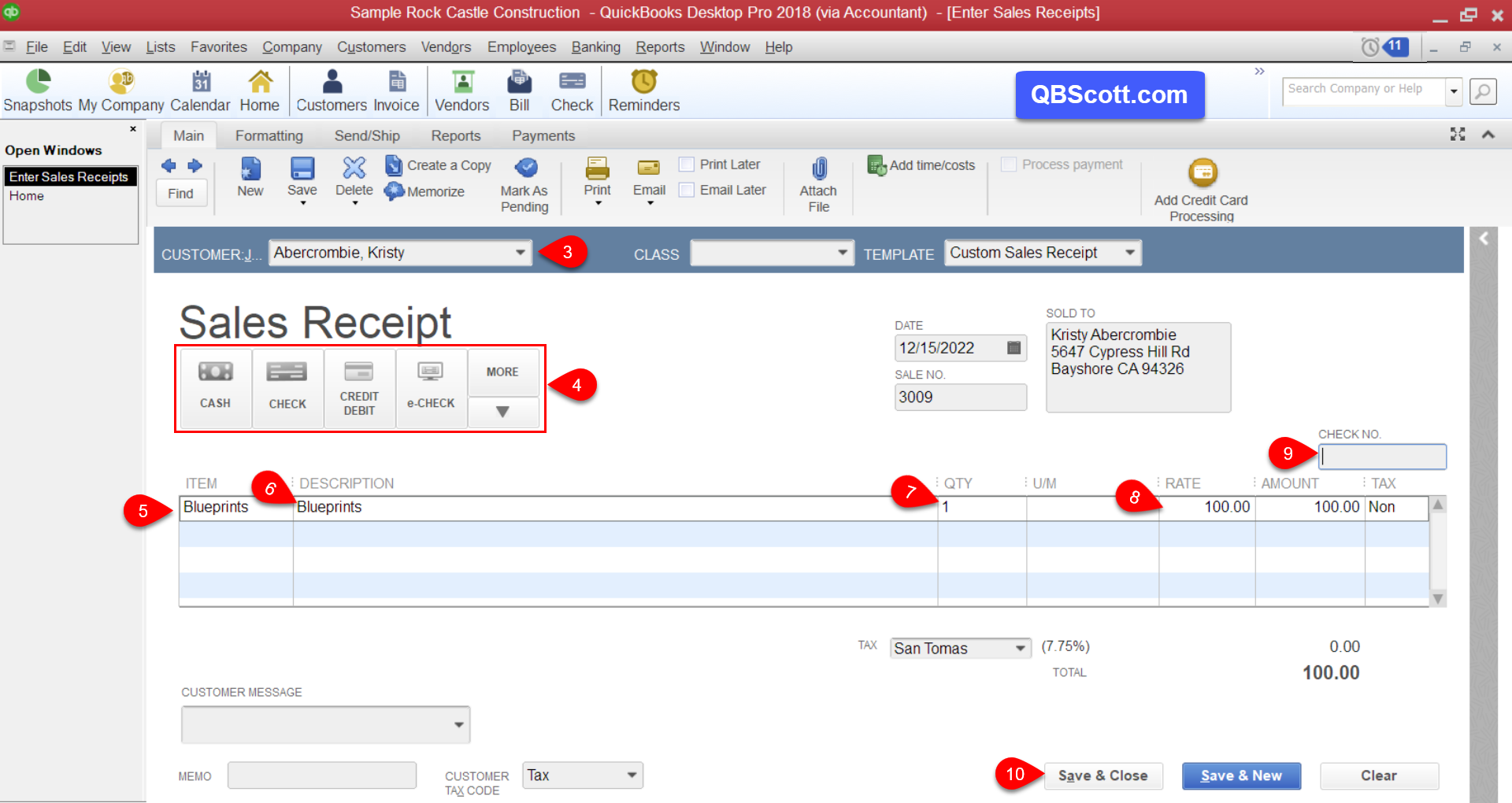
Task: Select the e-Check payment method
Action: point(430,386)
